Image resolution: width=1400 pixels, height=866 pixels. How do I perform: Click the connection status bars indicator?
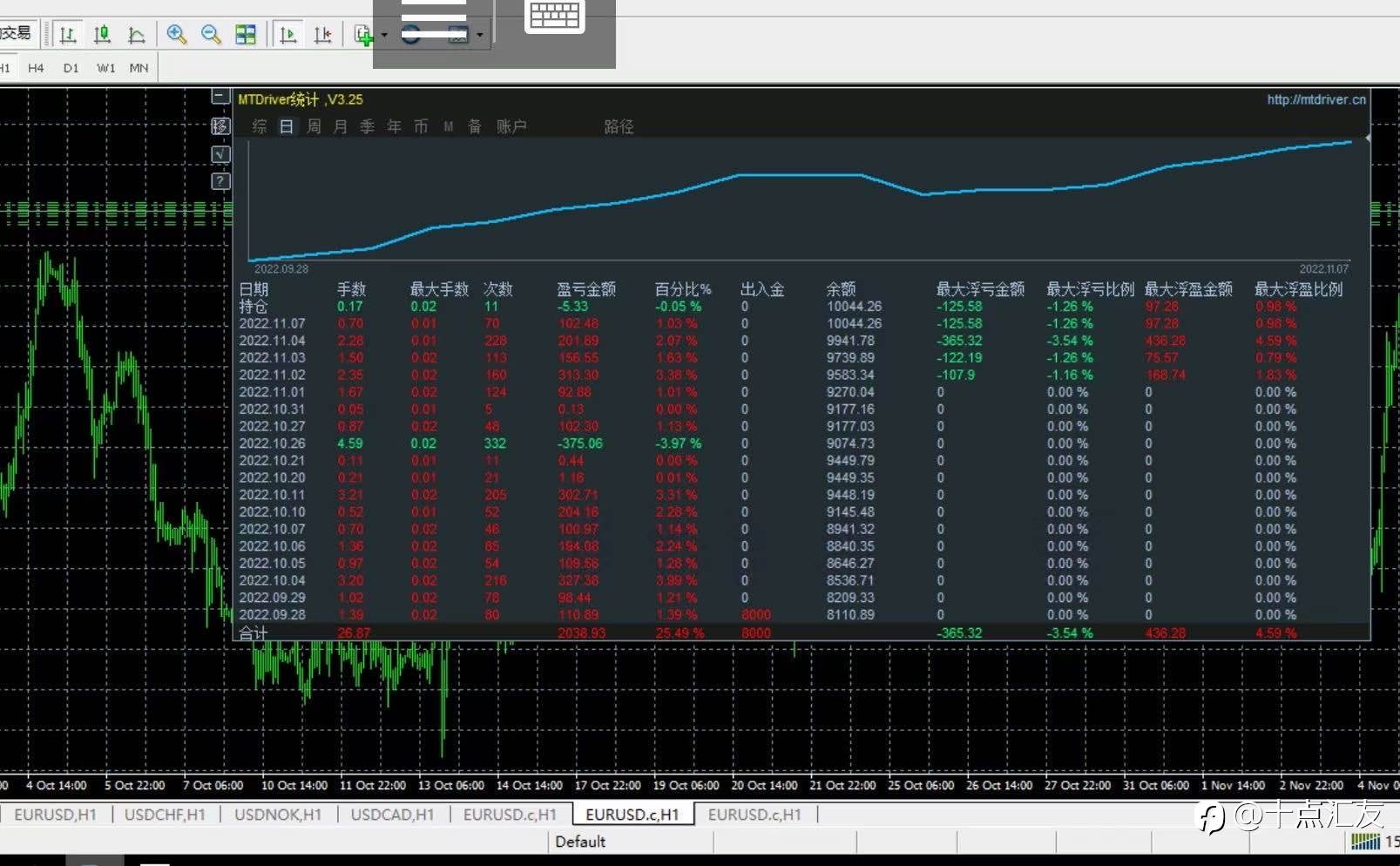(x=1365, y=842)
